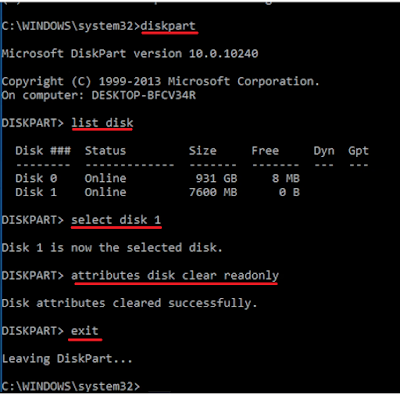Click the 'Status' column header

tap(105, 151)
